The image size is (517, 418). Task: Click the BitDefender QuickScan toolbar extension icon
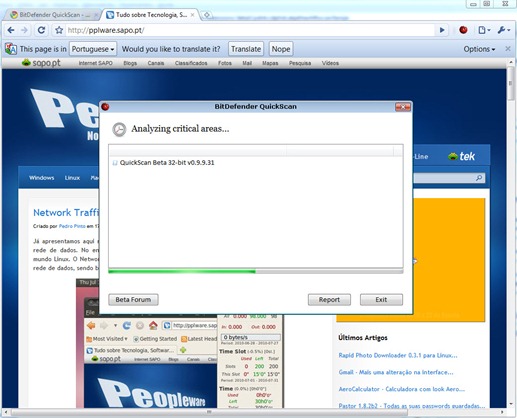pyautogui.click(x=463, y=30)
